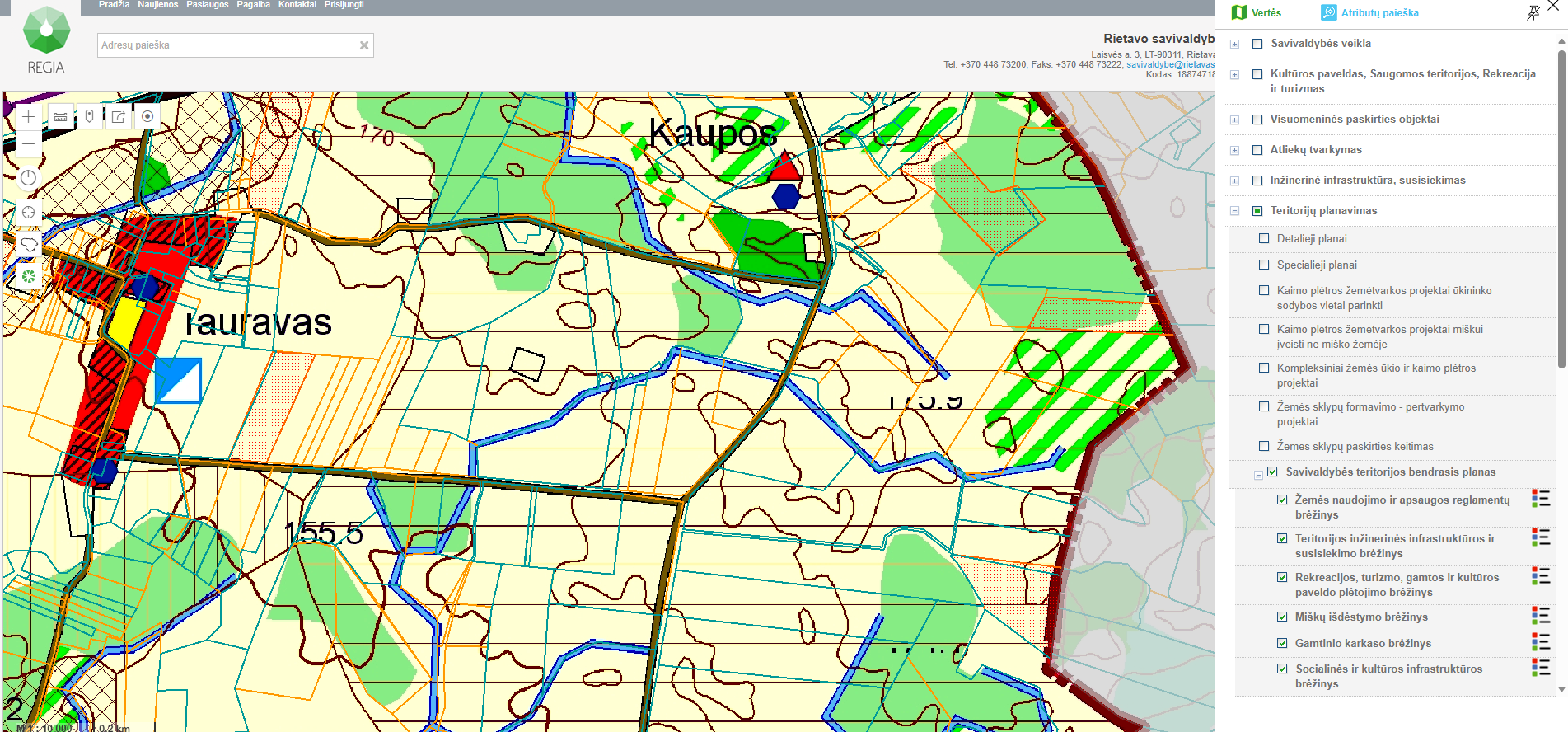This screenshot has height=732, width=1568.
Task: Open legend for Žemės naudojimo ir apsaugos reglamentų
Action: pyautogui.click(x=1541, y=499)
